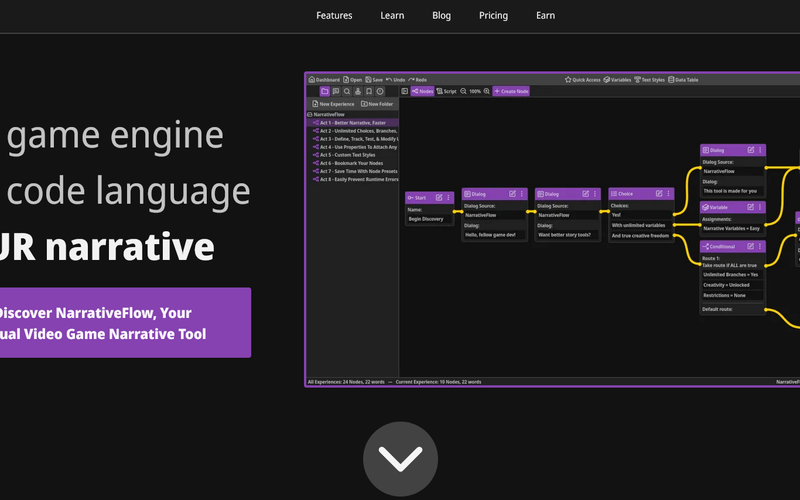Click the zoom out magnifier icon

click(463, 91)
